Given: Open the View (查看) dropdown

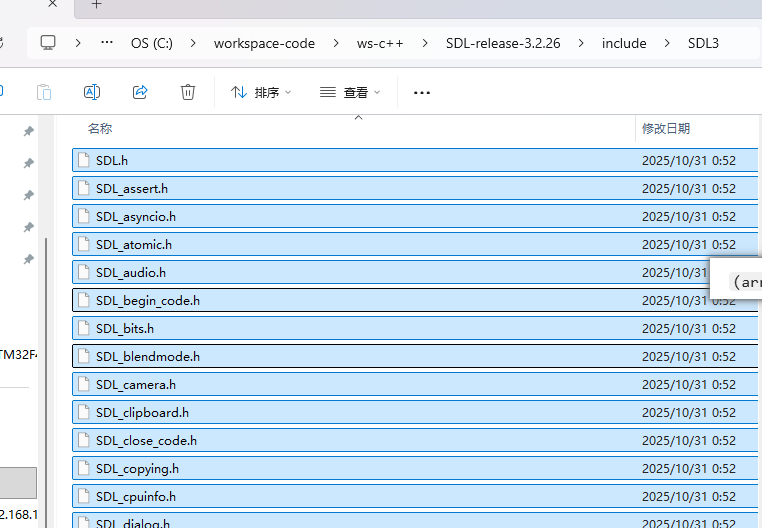Looking at the screenshot, I should point(350,92).
